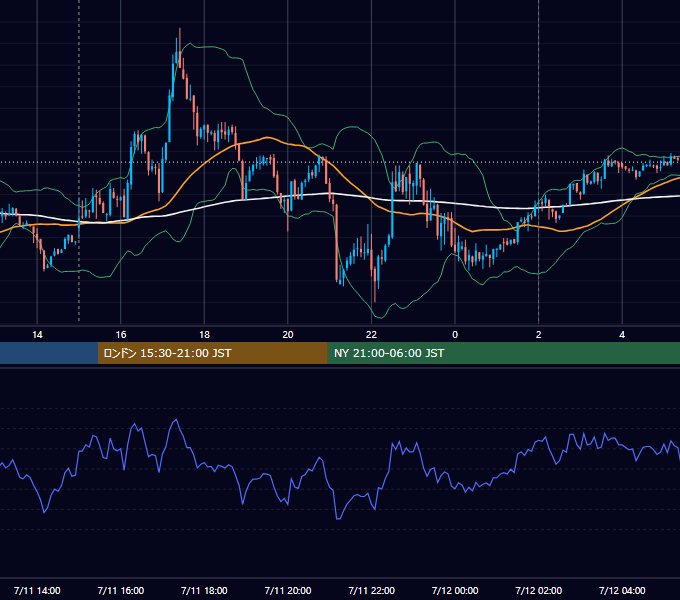
Task: Click the 7/11 18:00 date label
Action: click(x=204, y=590)
